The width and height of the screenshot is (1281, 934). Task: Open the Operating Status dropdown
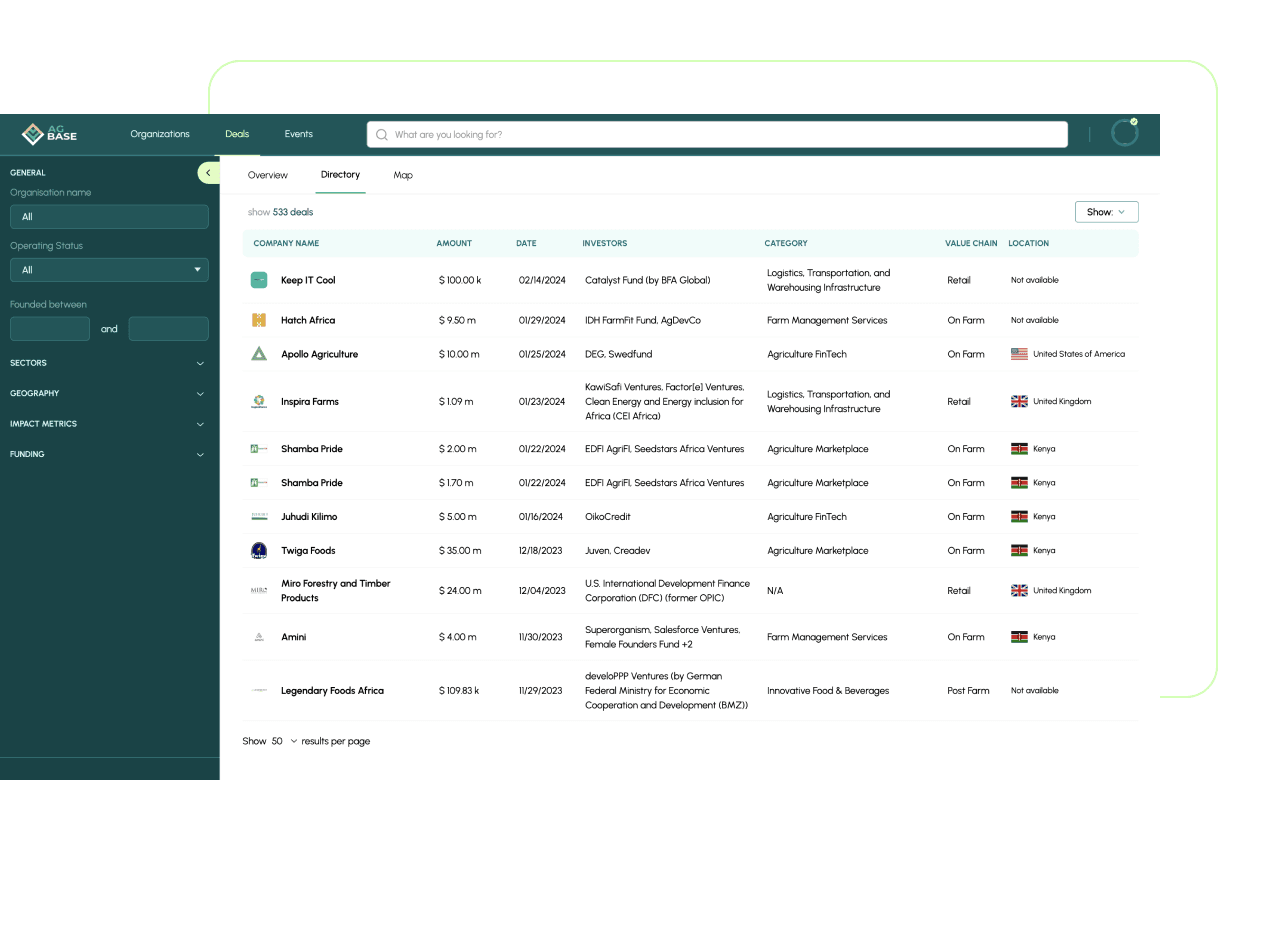(x=109, y=269)
